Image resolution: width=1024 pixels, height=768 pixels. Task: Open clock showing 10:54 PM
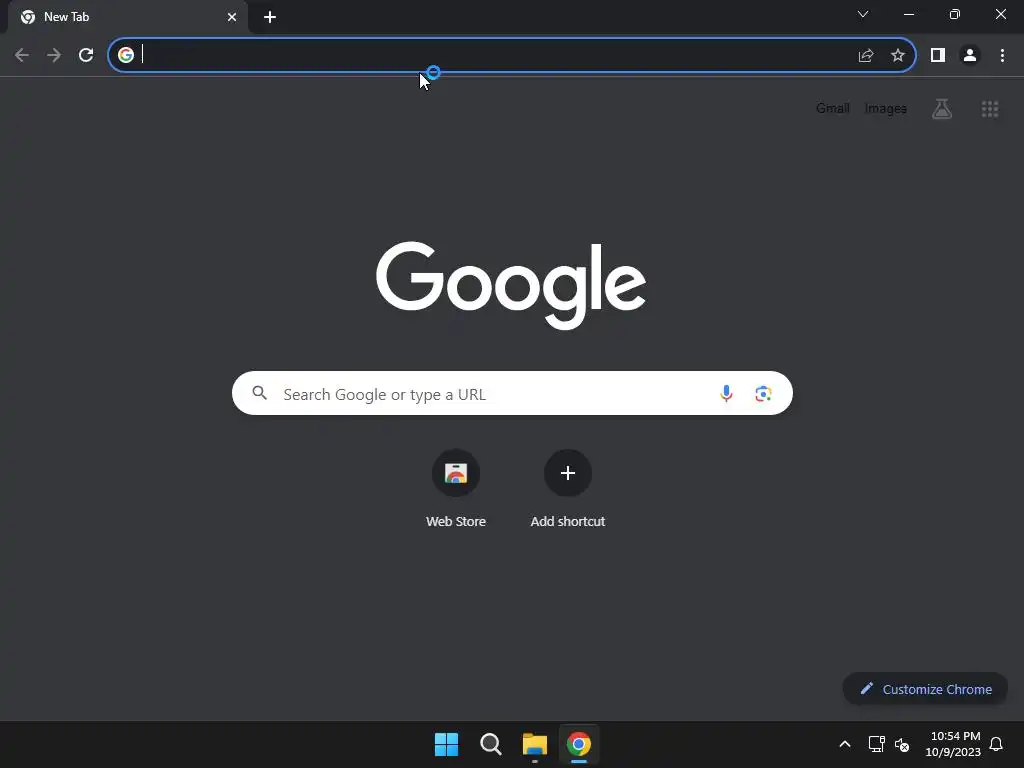(953, 744)
